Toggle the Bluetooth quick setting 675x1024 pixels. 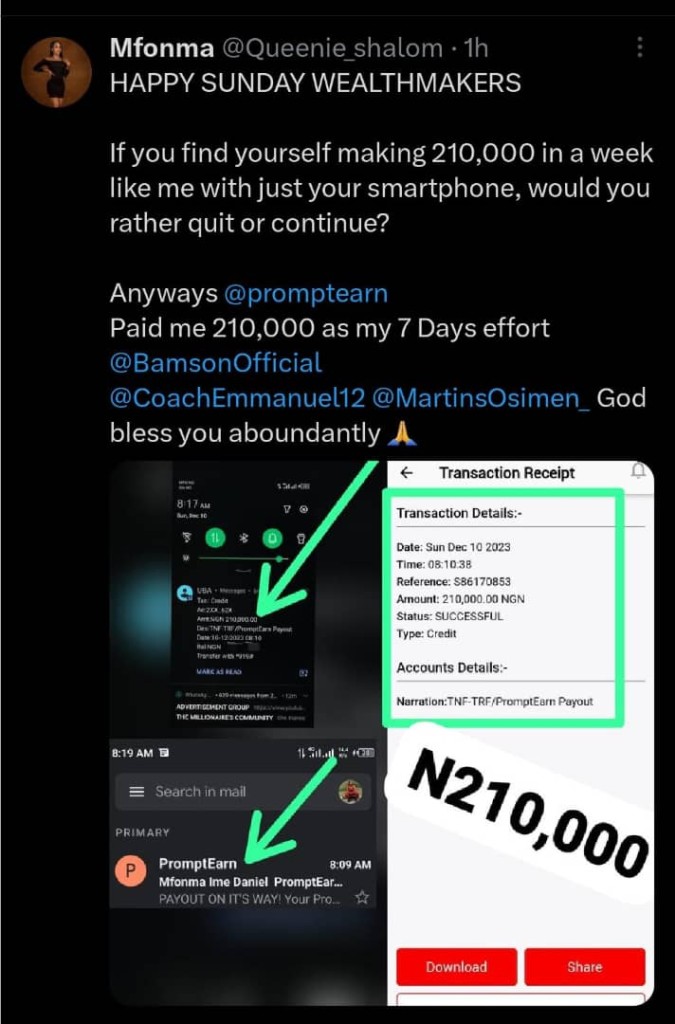(244, 539)
